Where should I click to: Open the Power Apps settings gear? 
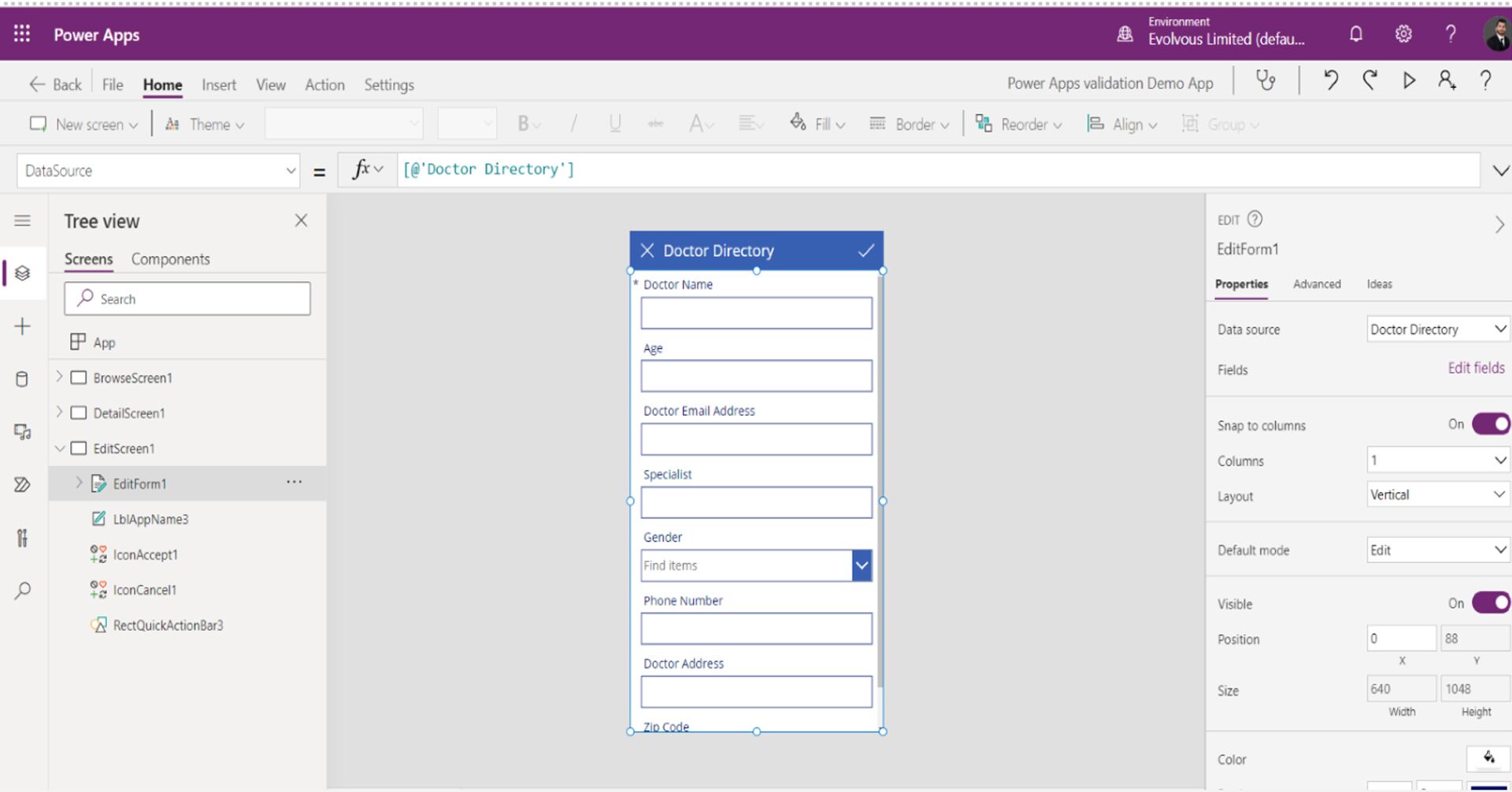1403,34
